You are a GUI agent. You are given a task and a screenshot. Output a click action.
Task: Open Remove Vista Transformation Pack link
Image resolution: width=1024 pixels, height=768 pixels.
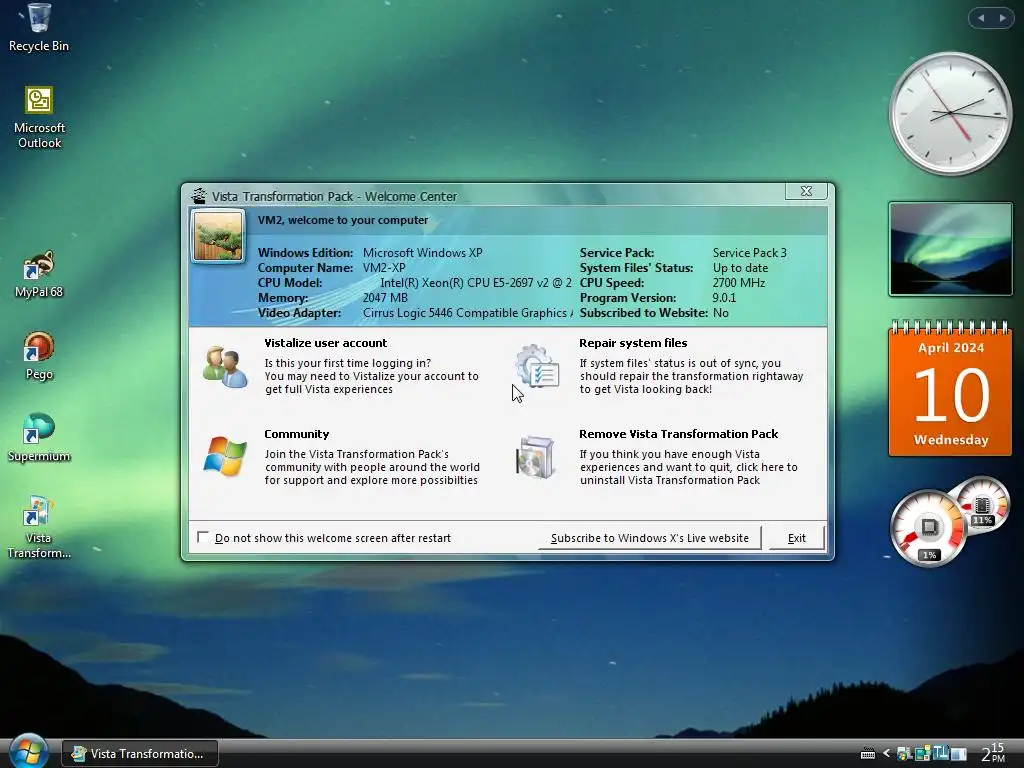click(679, 434)
